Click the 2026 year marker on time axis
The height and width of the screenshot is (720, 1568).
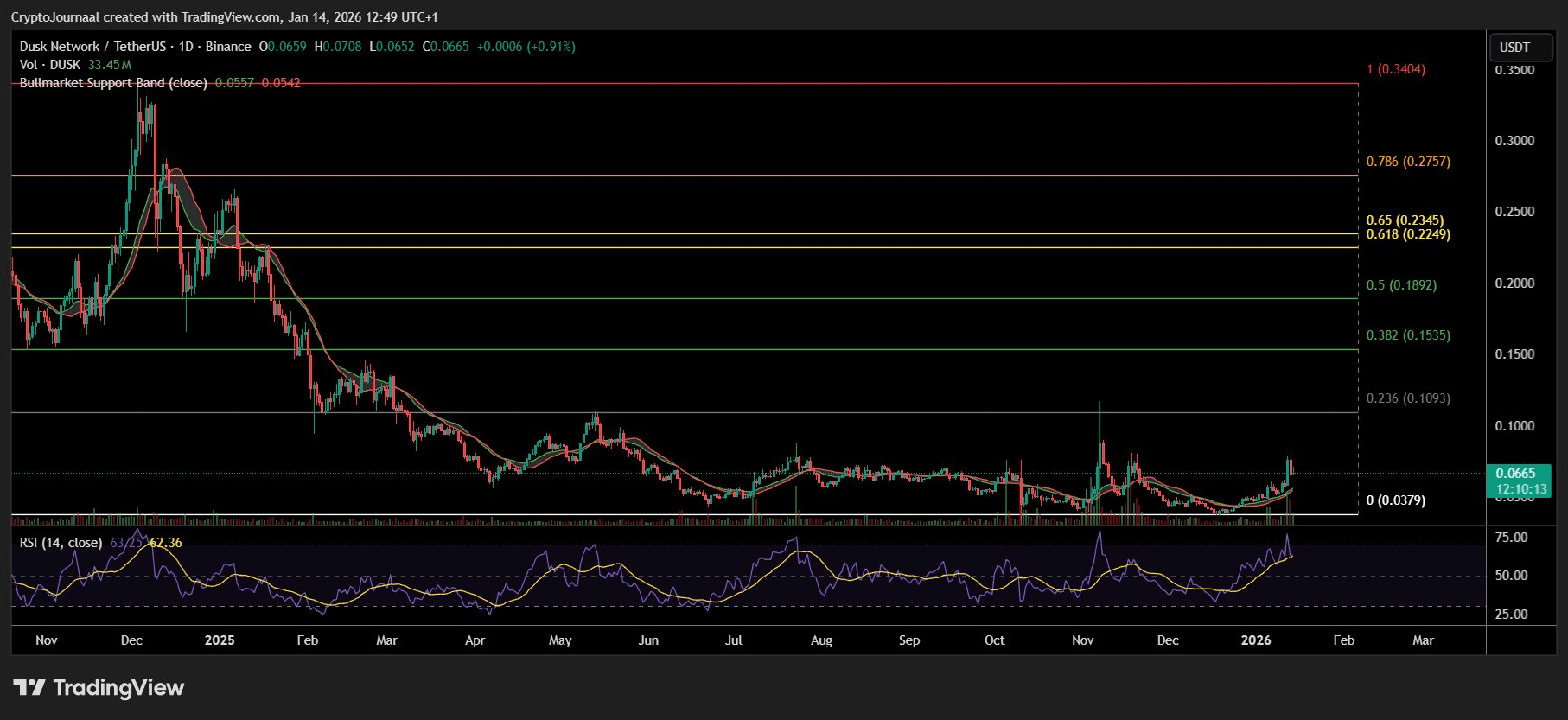[x=1255, y=640]
